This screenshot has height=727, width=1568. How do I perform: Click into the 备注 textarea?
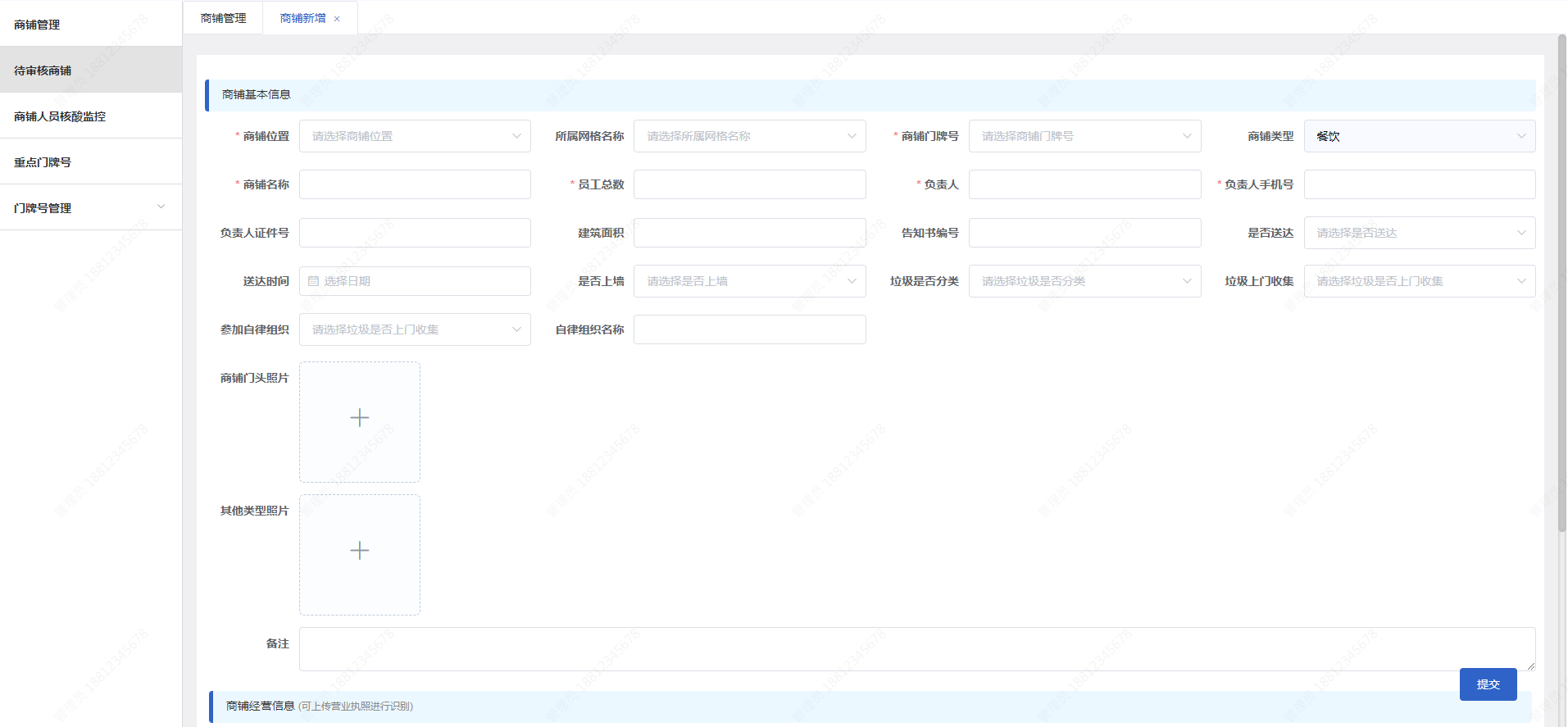pyautogui.click(x=917, y=649)
